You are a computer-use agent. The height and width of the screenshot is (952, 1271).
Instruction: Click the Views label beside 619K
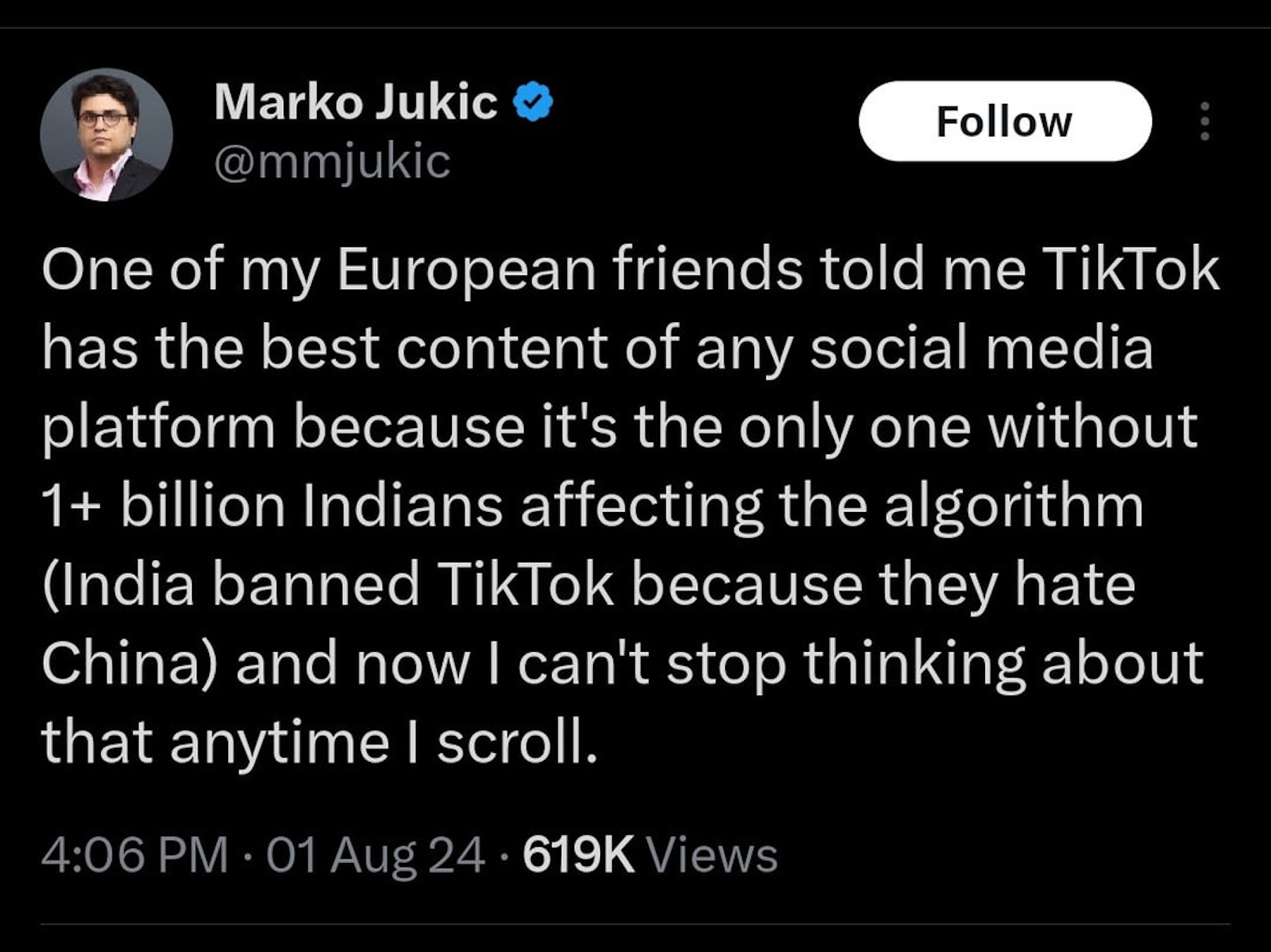[712, 855]
